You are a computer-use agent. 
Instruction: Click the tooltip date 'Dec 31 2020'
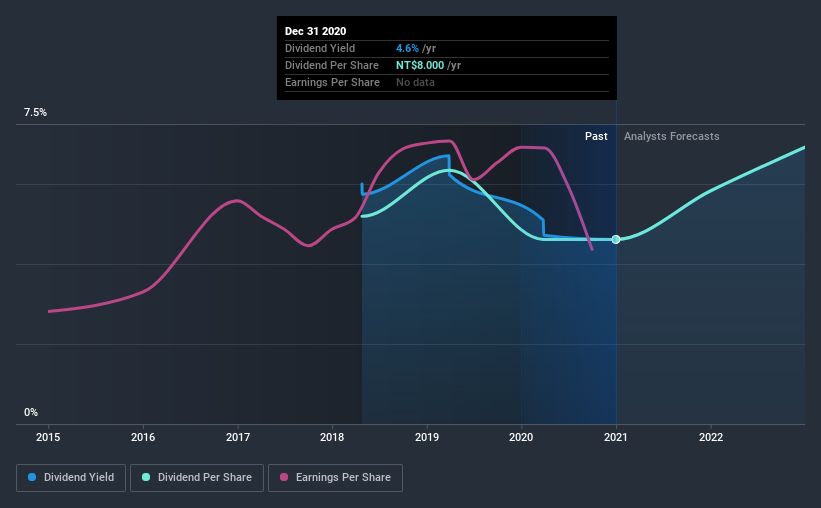[315, 31]
